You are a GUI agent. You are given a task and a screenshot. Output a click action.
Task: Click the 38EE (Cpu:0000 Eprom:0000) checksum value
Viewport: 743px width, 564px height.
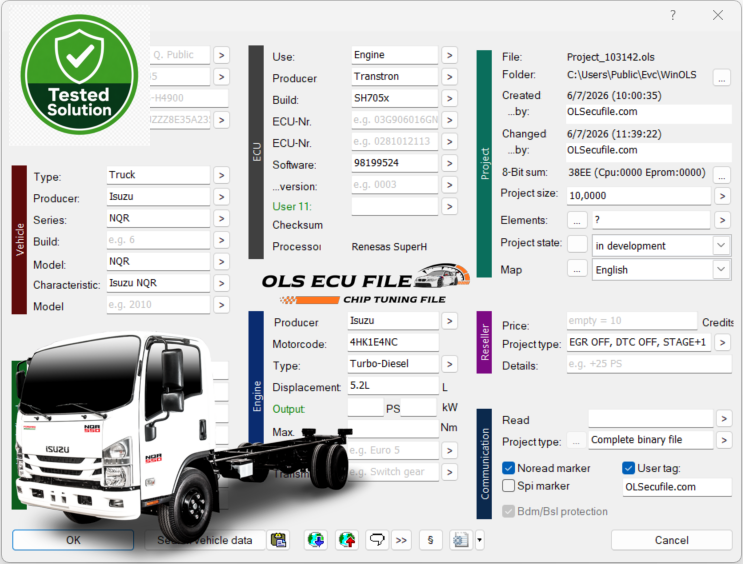(x=637, y=173)
